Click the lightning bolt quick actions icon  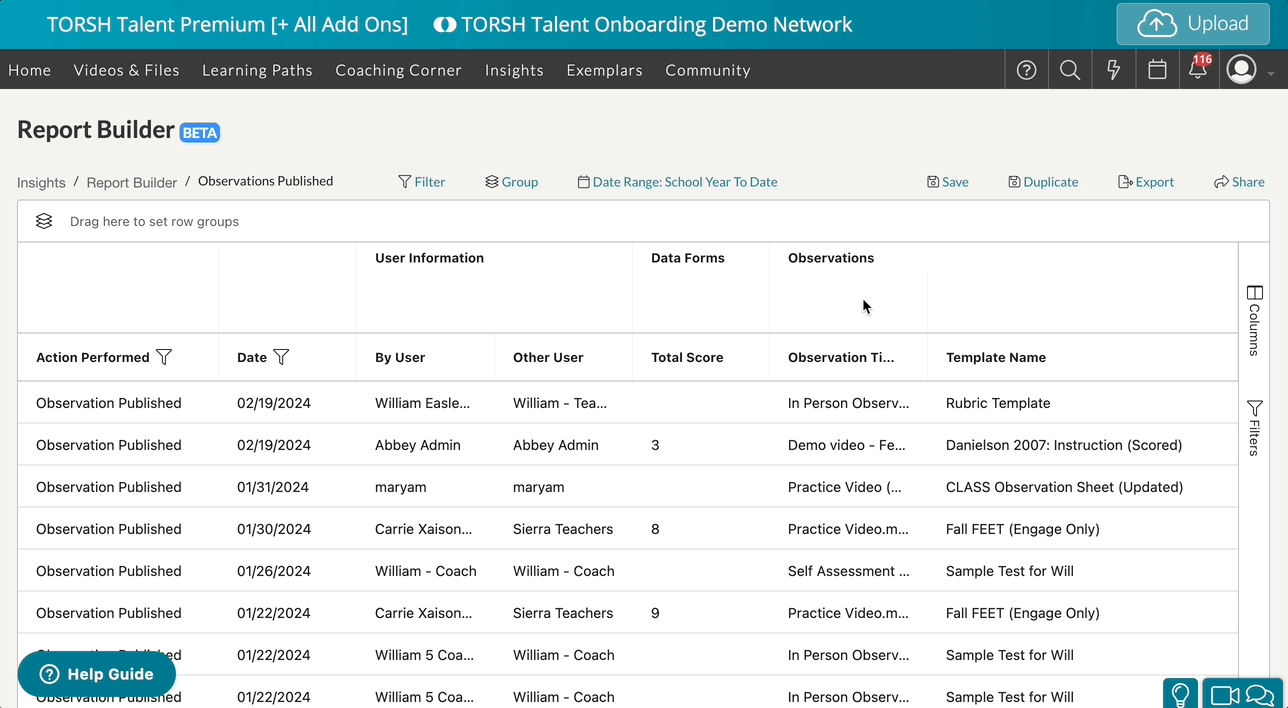tap(1113, 70)
